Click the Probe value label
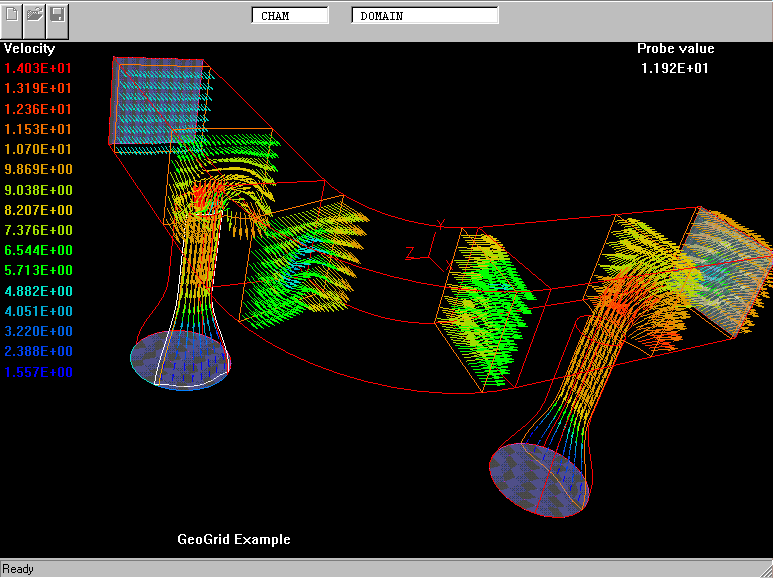773x578 pixels. pos(676,48)
